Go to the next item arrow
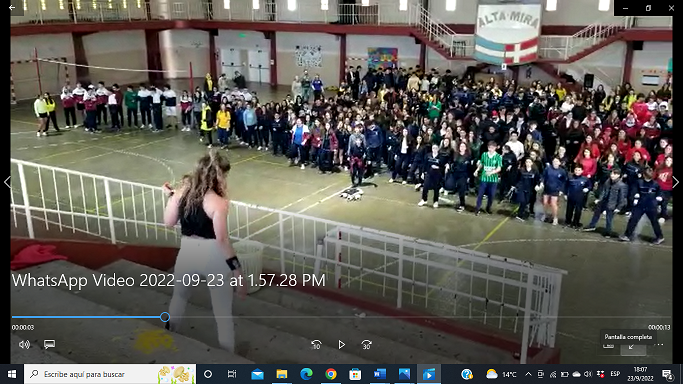The width and height of the screenshot is (683, 384). point(676,182)
